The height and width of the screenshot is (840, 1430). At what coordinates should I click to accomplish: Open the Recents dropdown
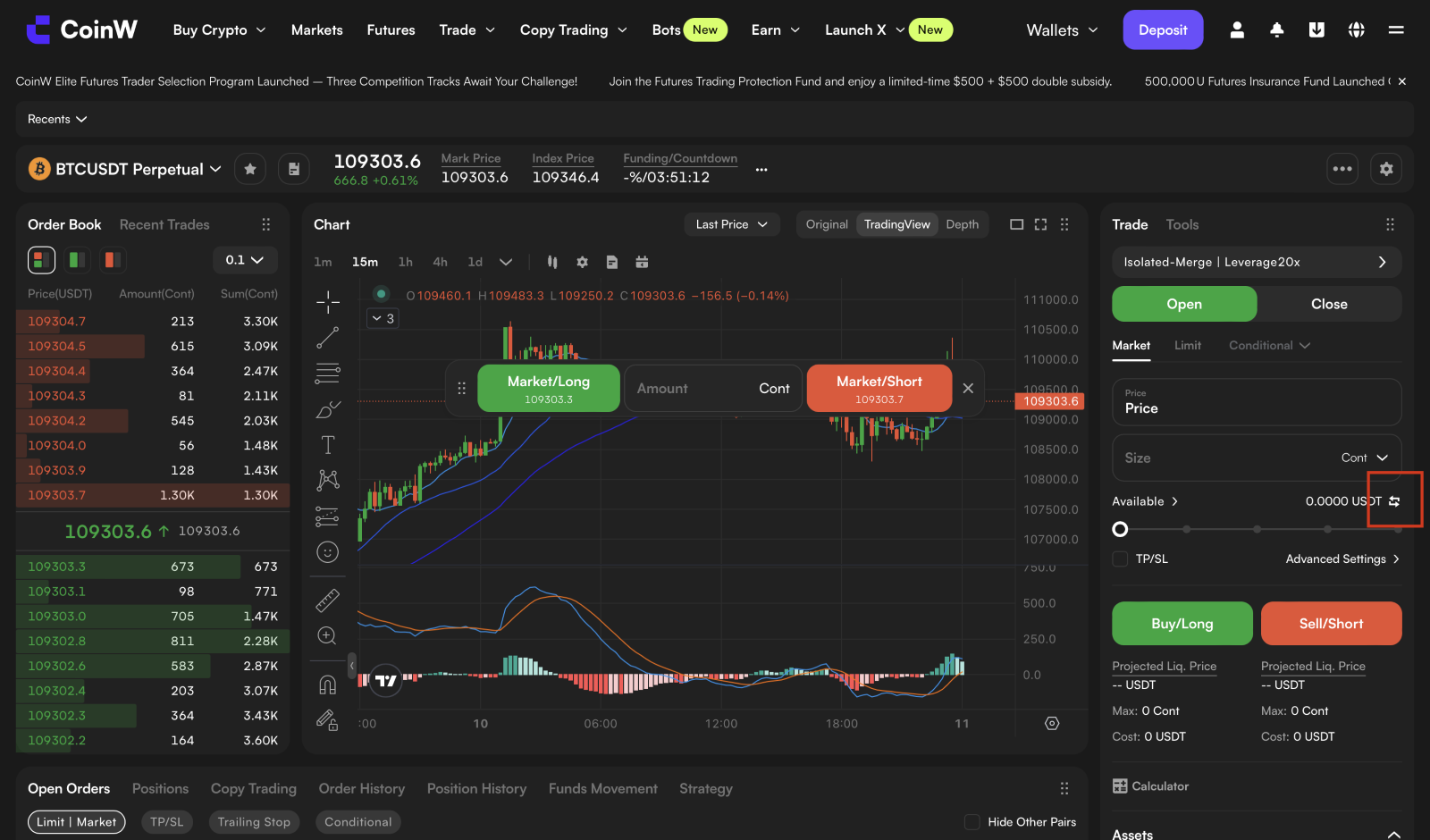[57, 119]
